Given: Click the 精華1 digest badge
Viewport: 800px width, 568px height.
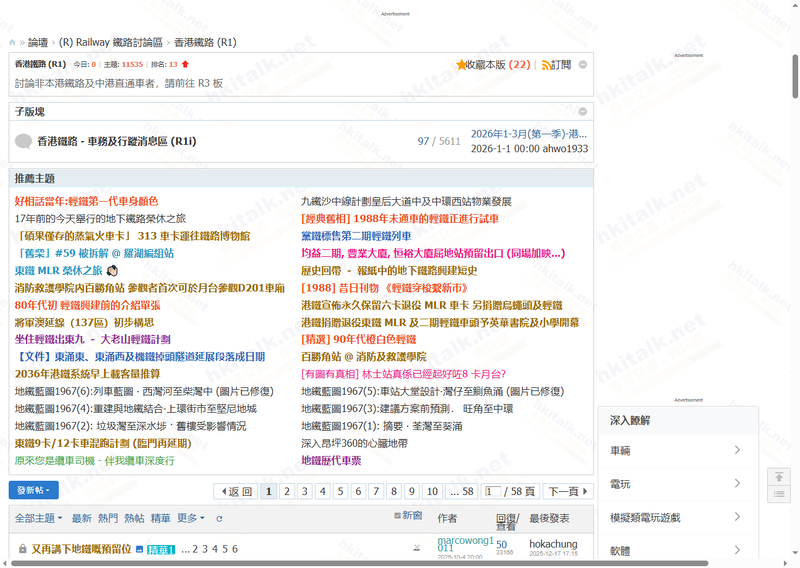Looking at the screenshot, I should coord(161,550).
